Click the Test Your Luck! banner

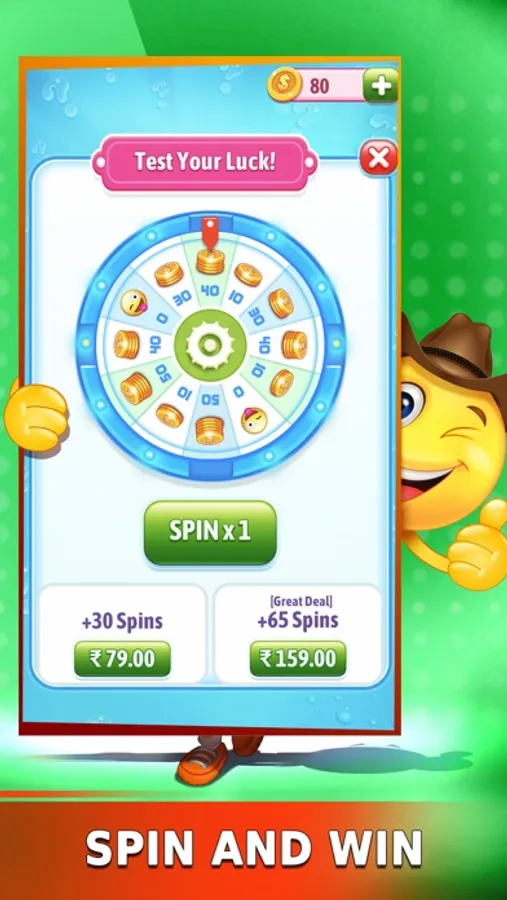[205, 162]
